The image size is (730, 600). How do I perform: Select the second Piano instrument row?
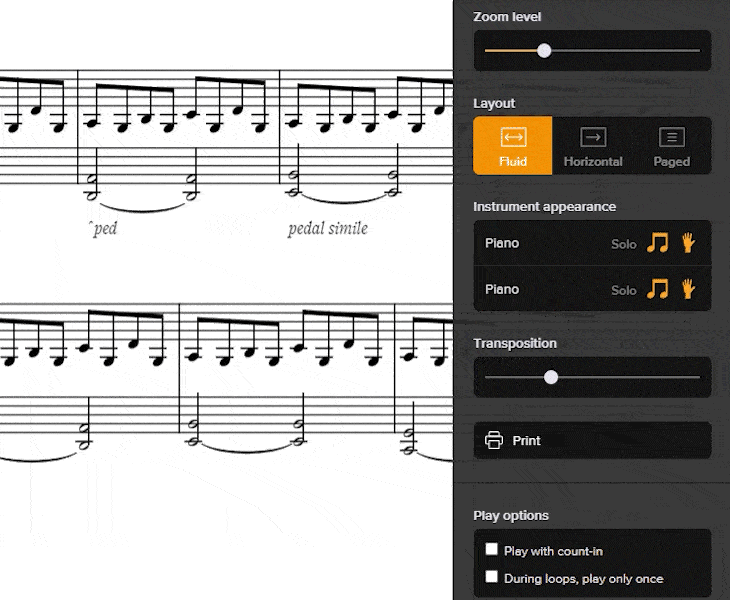(x=592, y=289)
